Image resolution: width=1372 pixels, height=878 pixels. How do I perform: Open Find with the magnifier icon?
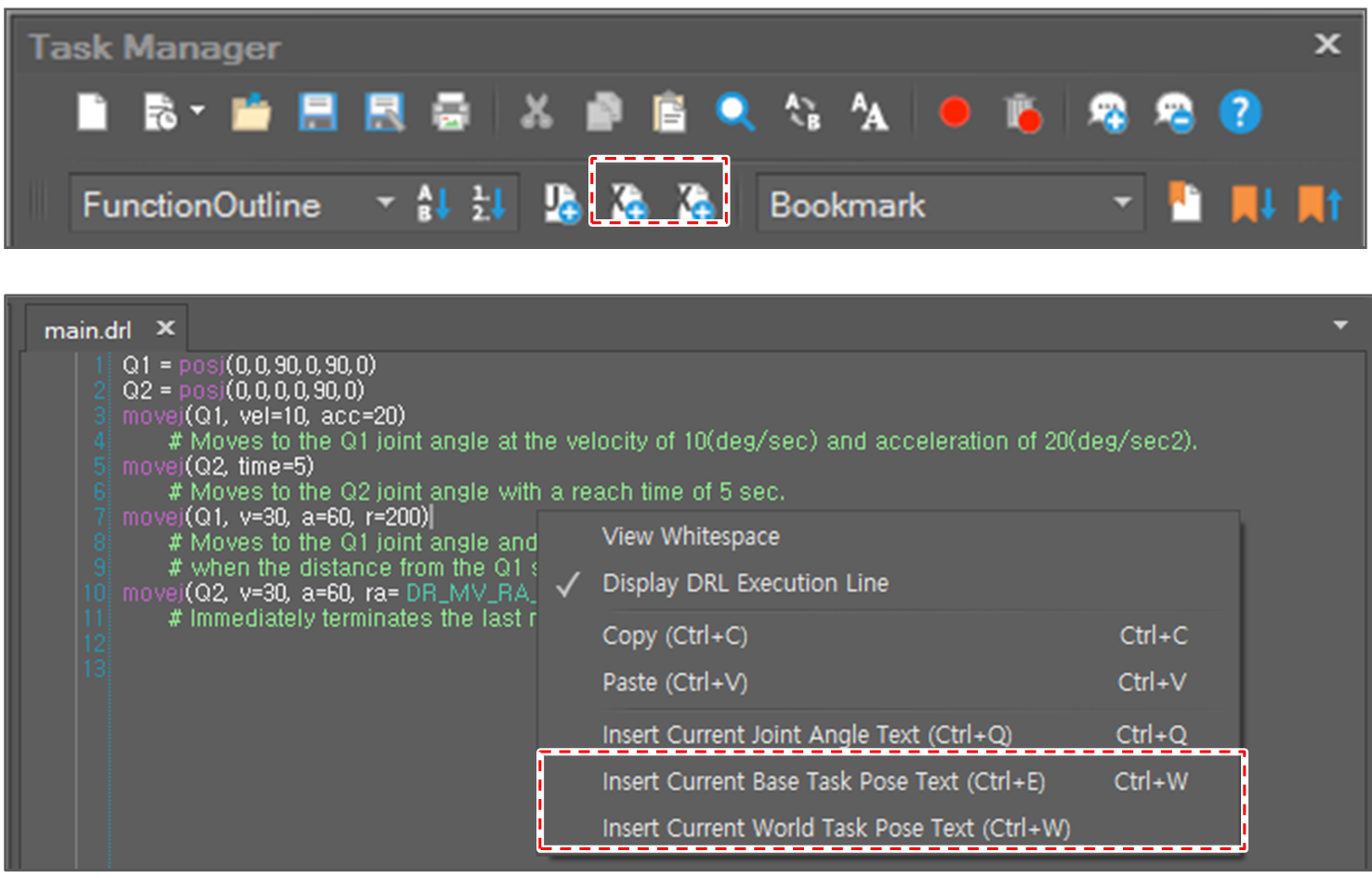click(734, 112)
